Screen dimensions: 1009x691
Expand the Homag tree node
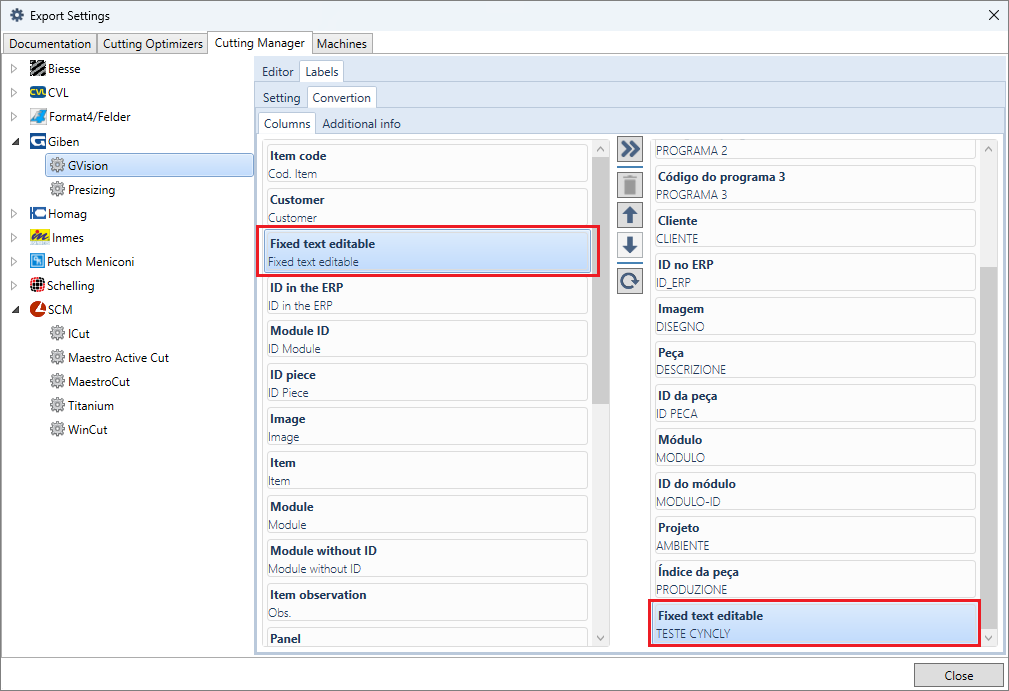click(x=14, y=213)
